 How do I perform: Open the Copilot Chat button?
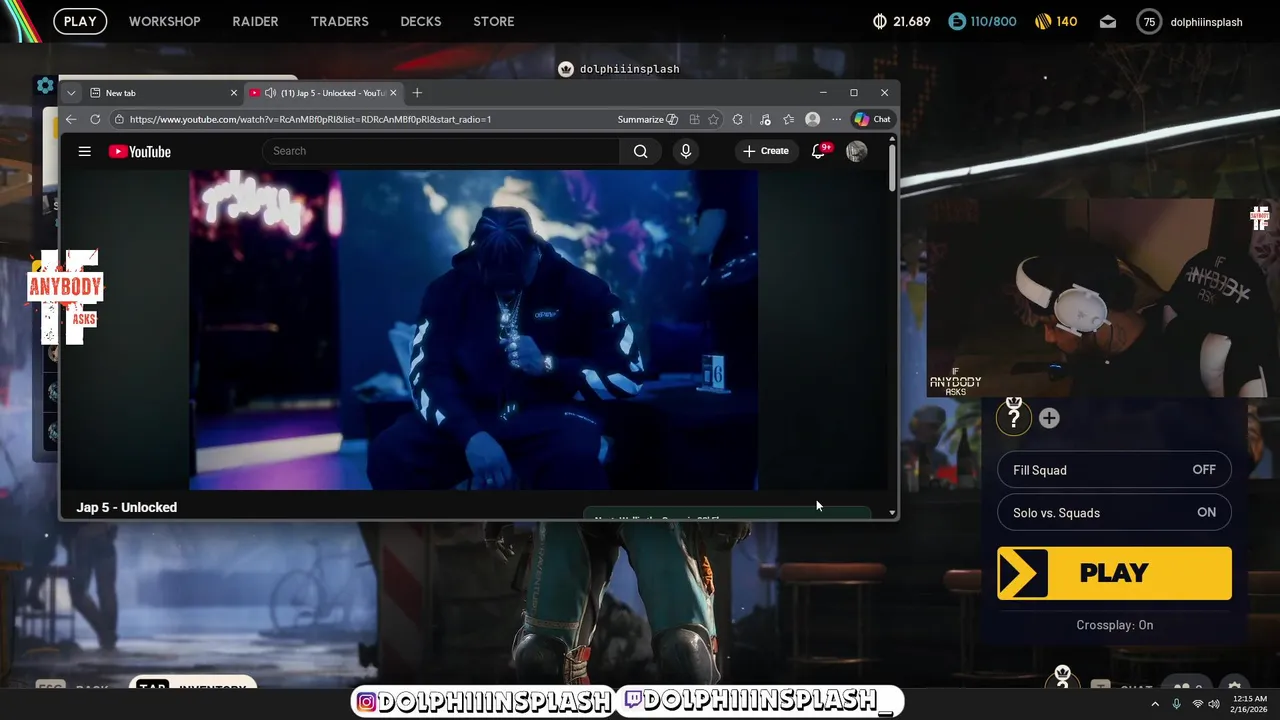tap(872, 119)
